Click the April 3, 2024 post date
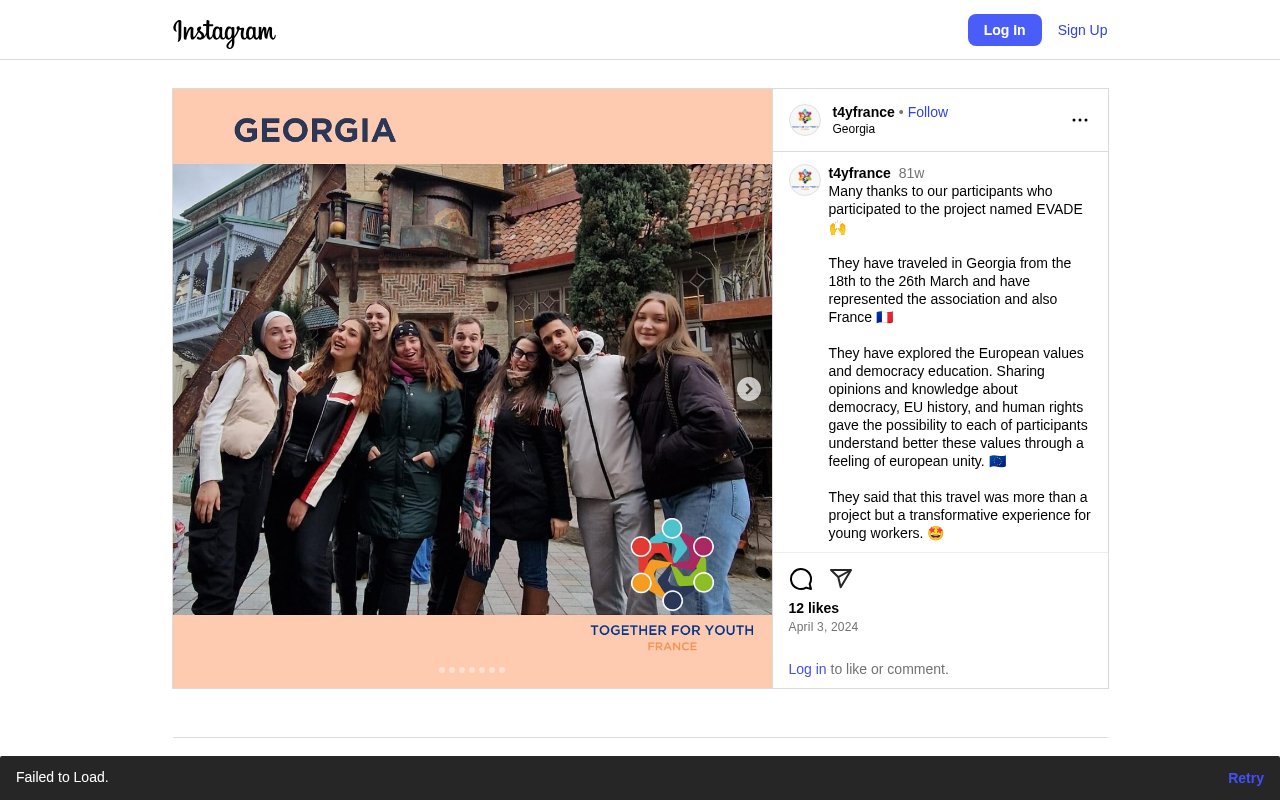 [x=823, y=627]
